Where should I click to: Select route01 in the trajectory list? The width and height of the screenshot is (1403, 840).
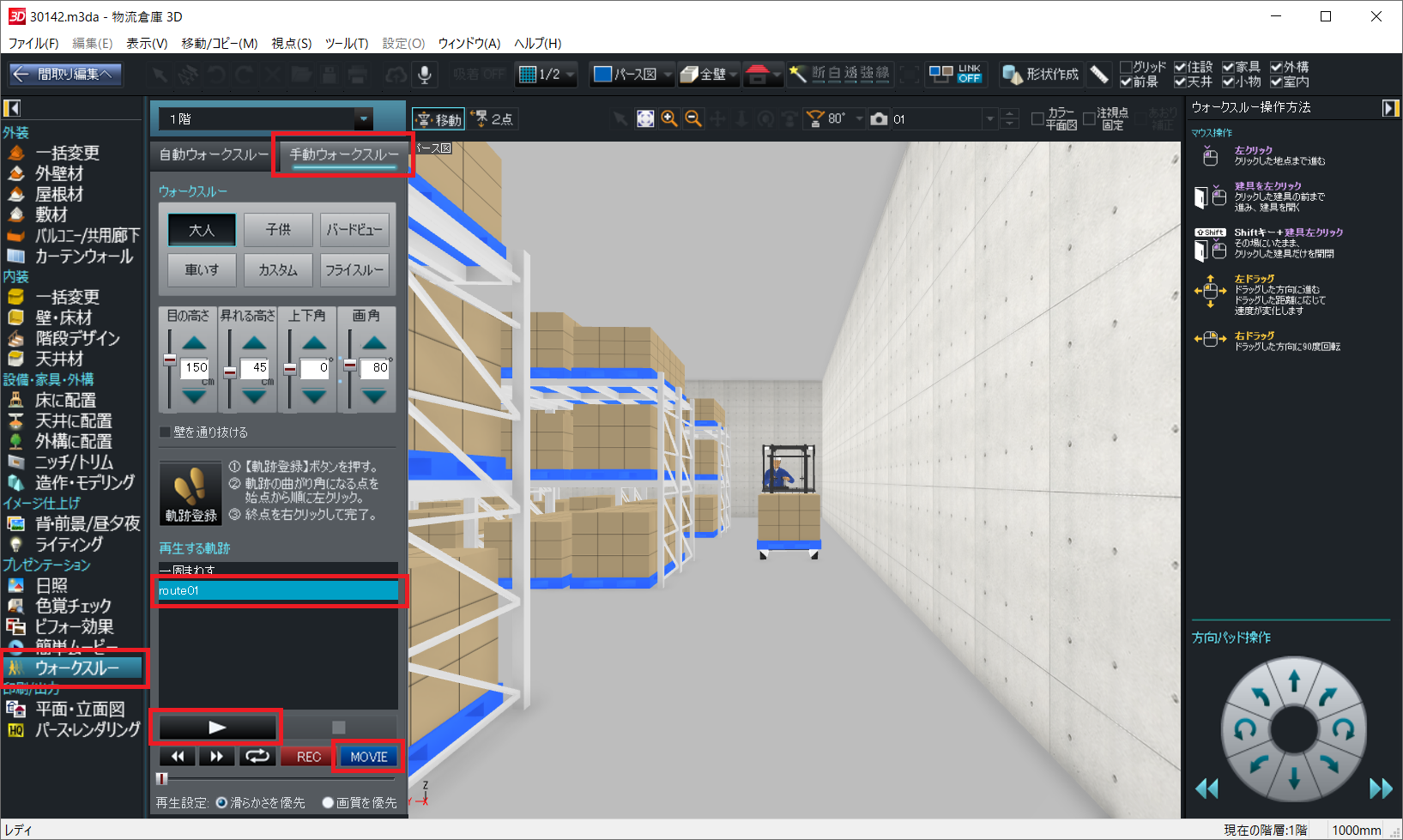[278, 590]
